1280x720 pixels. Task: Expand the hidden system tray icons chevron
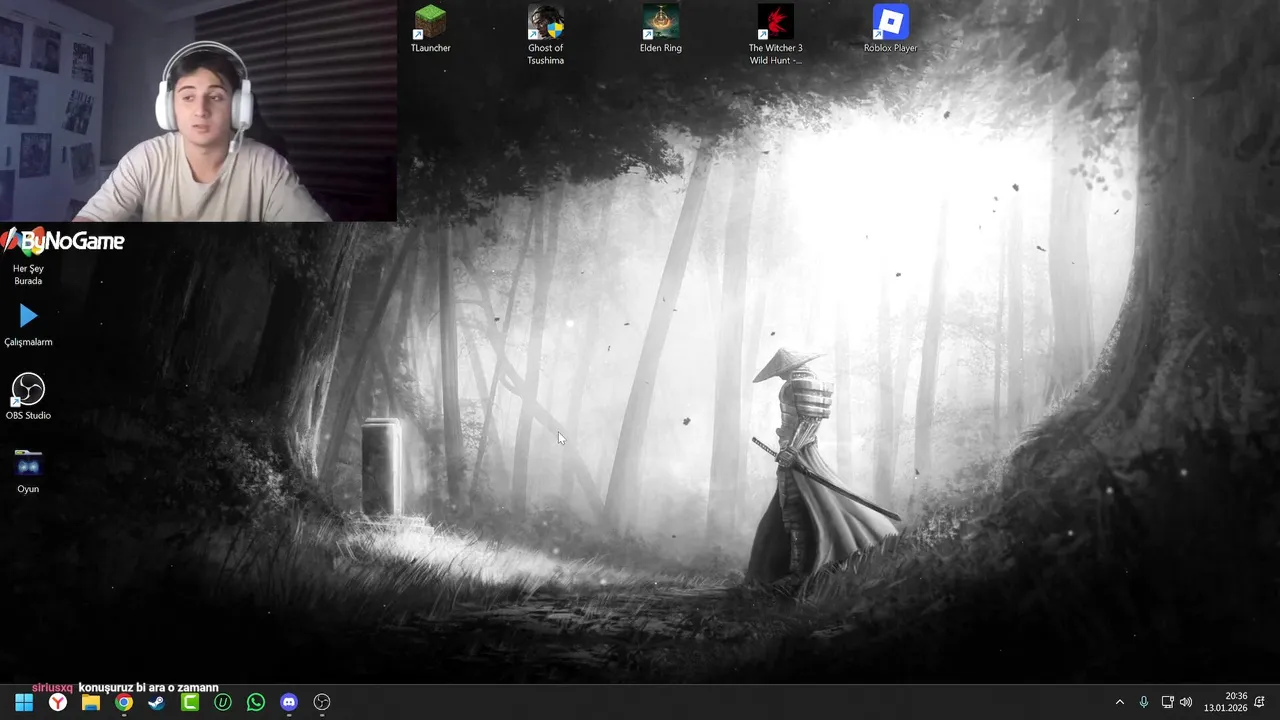pos(1120,703)
